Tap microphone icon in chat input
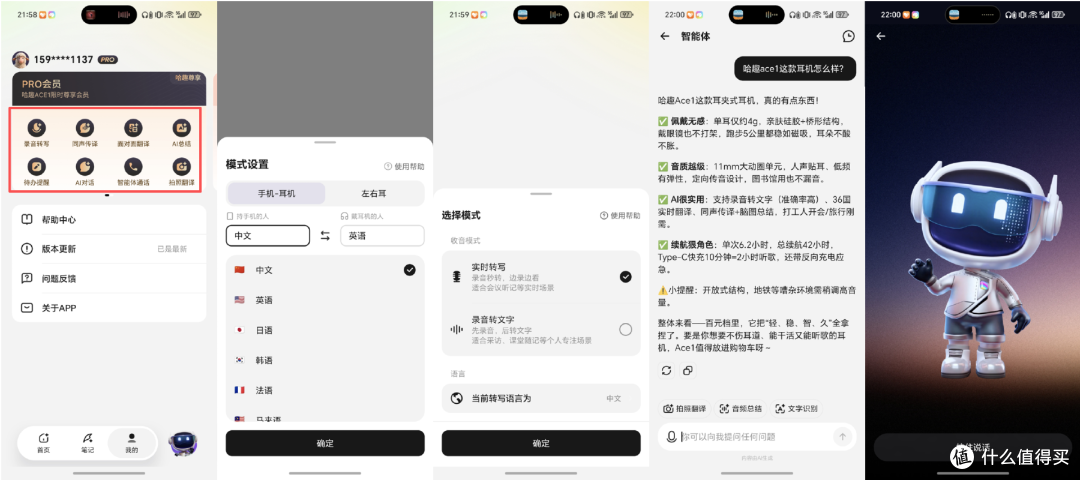 coord(671,437)
